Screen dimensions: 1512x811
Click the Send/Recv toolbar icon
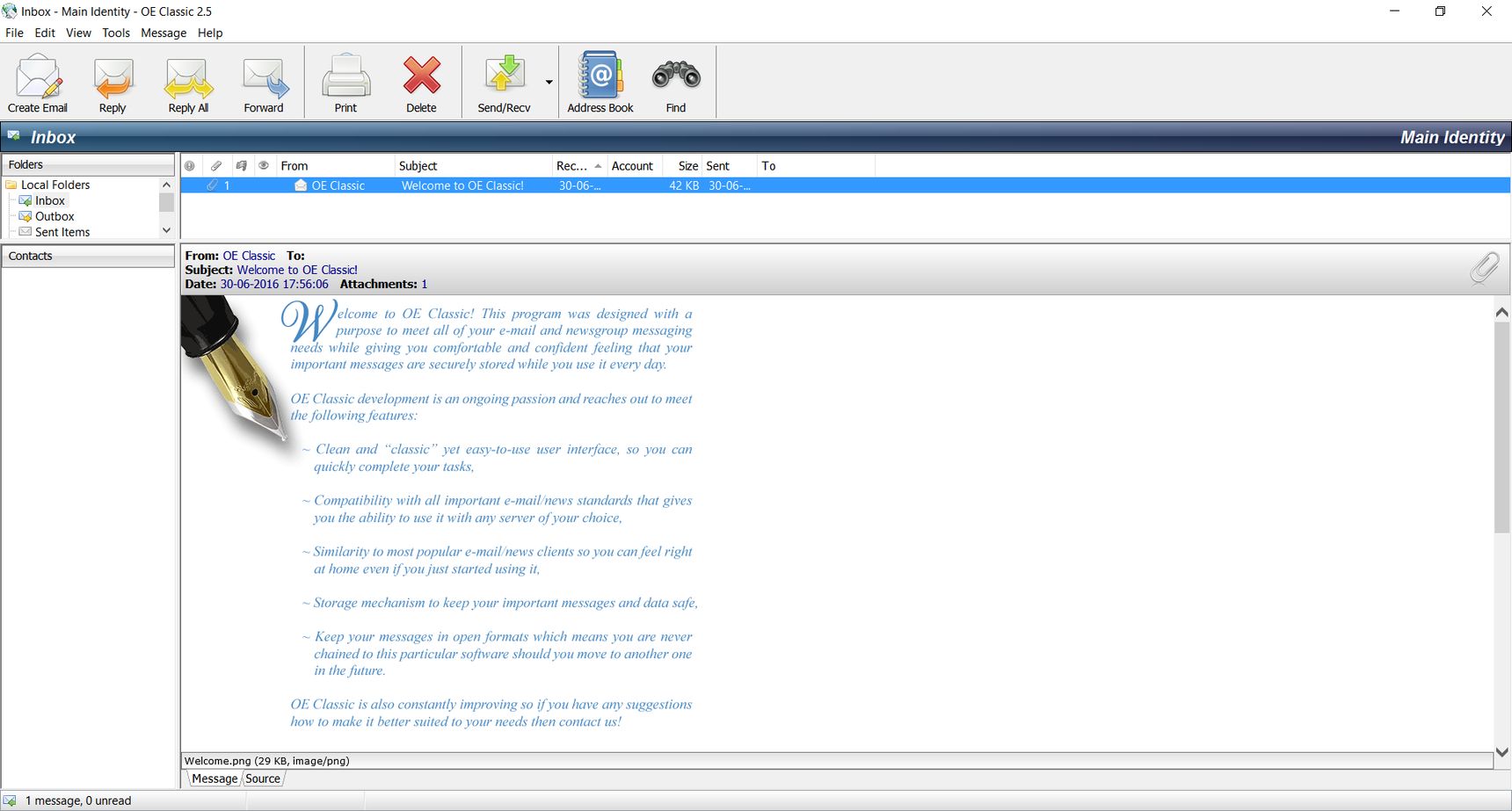click(x=504, y=82)
